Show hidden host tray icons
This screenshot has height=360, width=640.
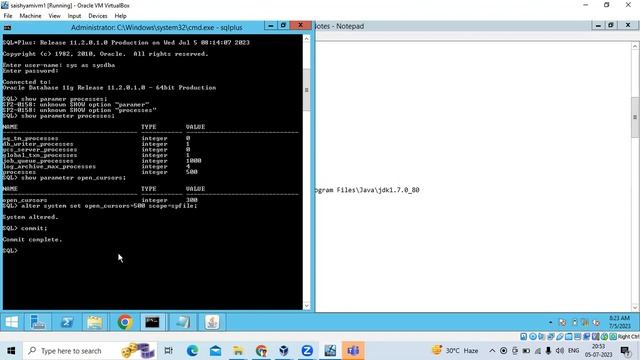click(492, 351)
